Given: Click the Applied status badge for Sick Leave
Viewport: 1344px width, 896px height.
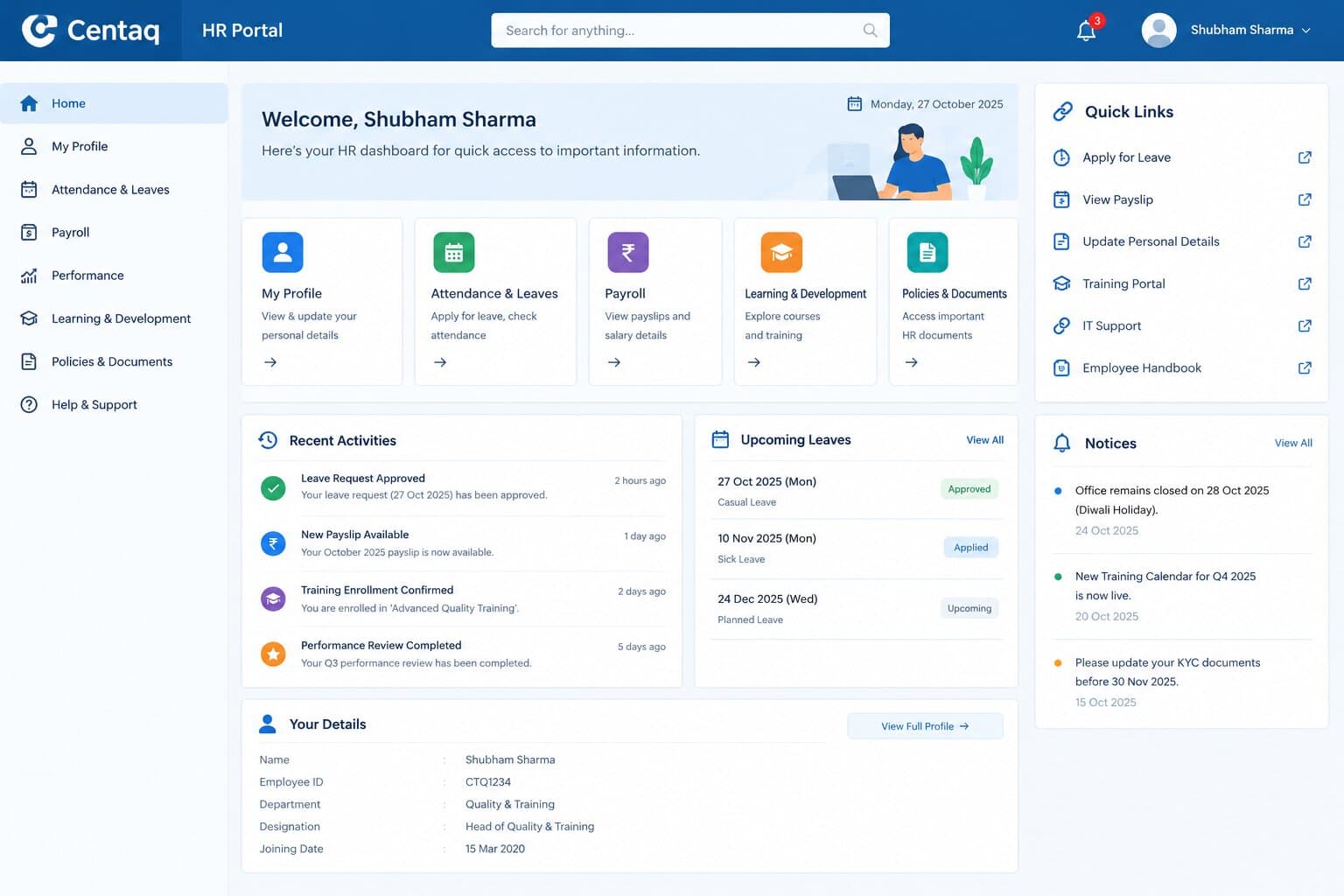Looking at the screenshot, I should pyautogui.click(x=970, y=548).
